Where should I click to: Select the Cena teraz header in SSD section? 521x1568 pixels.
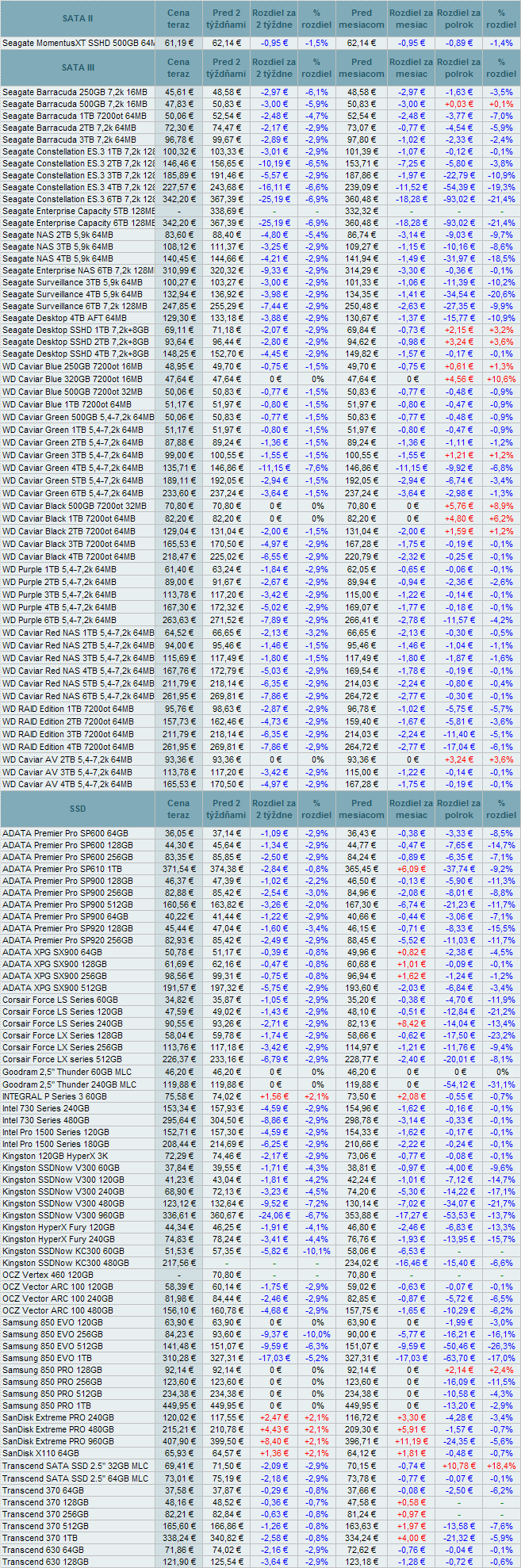point(178,809)
